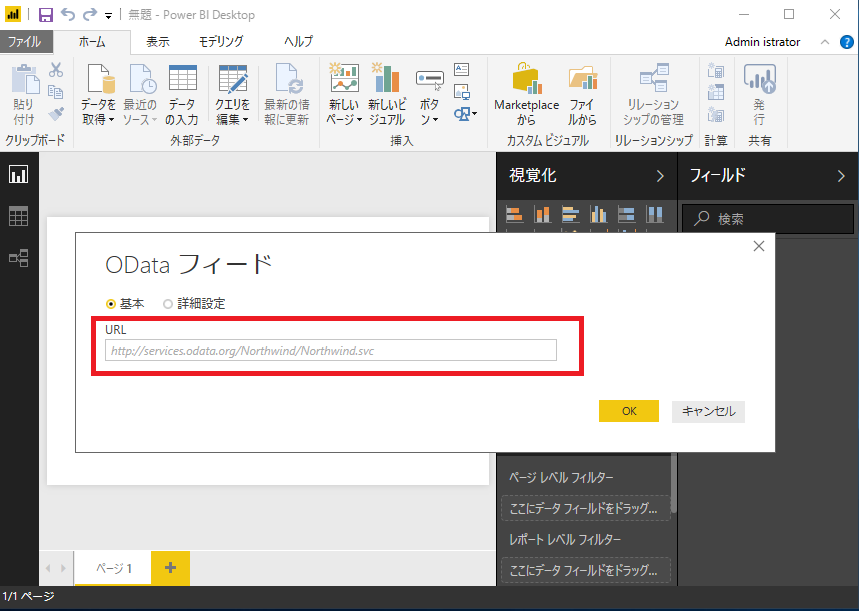Switch to the ヘルプ ribbon tab
This screenshot has height=611, width=859.
click(298, 42)
